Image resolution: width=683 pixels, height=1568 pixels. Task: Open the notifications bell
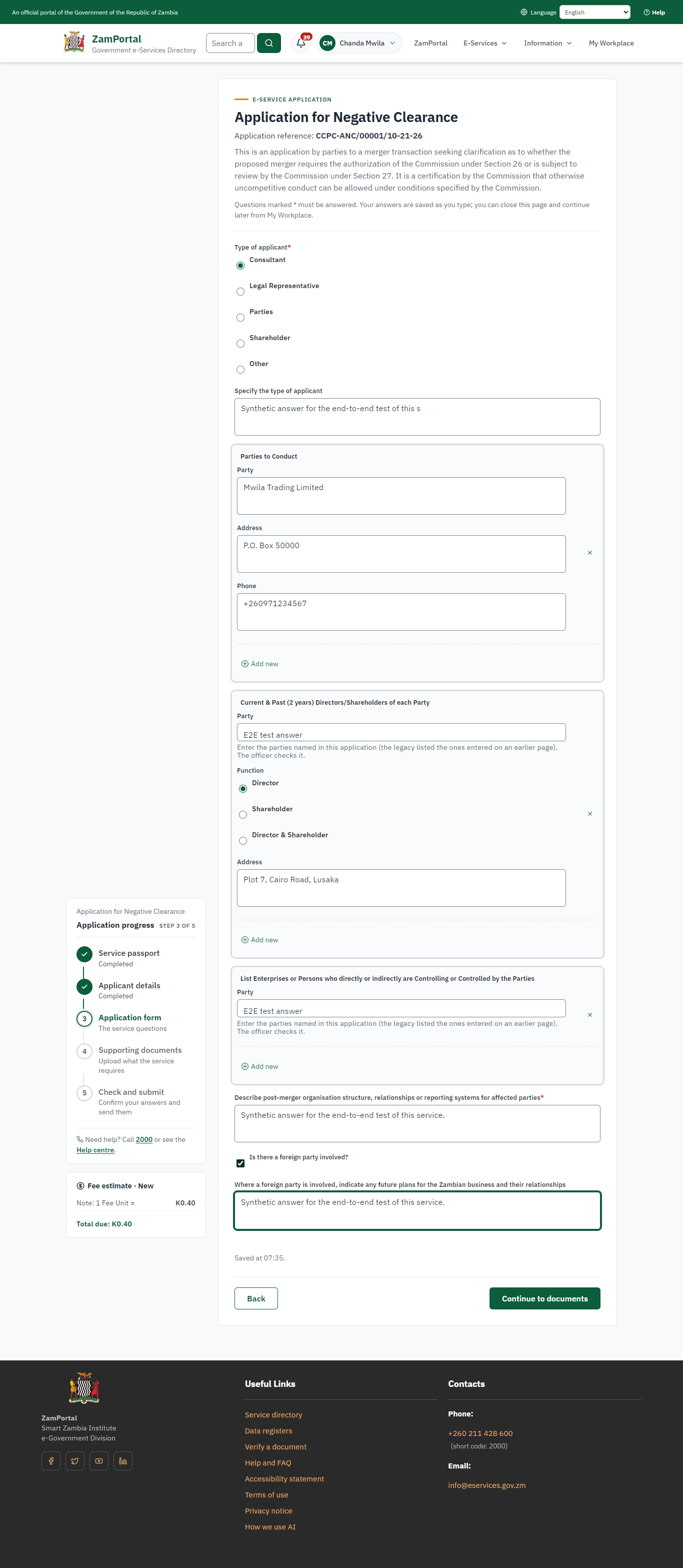click(x=300, y=43)
